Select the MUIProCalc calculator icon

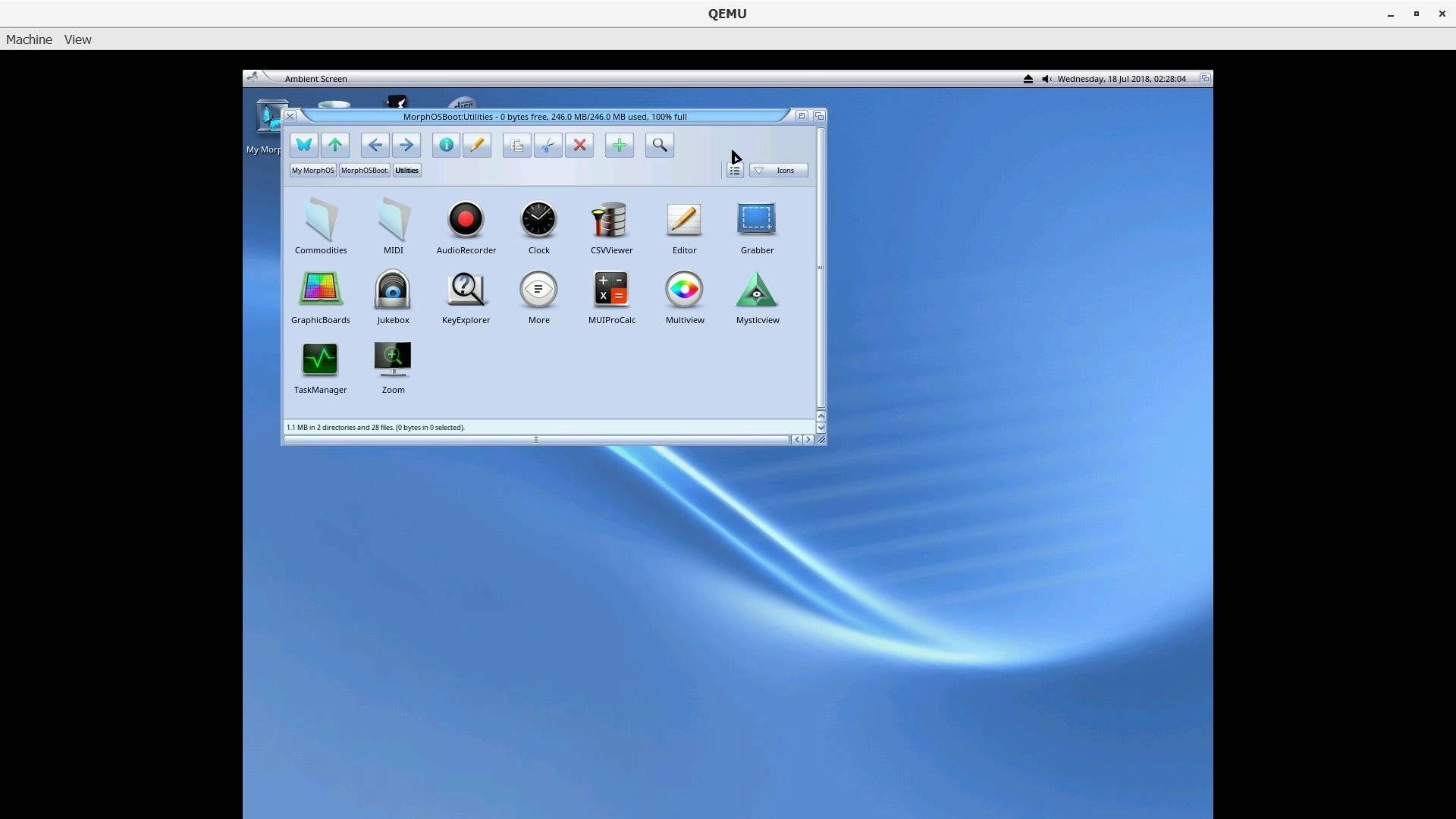pos(611,297)
